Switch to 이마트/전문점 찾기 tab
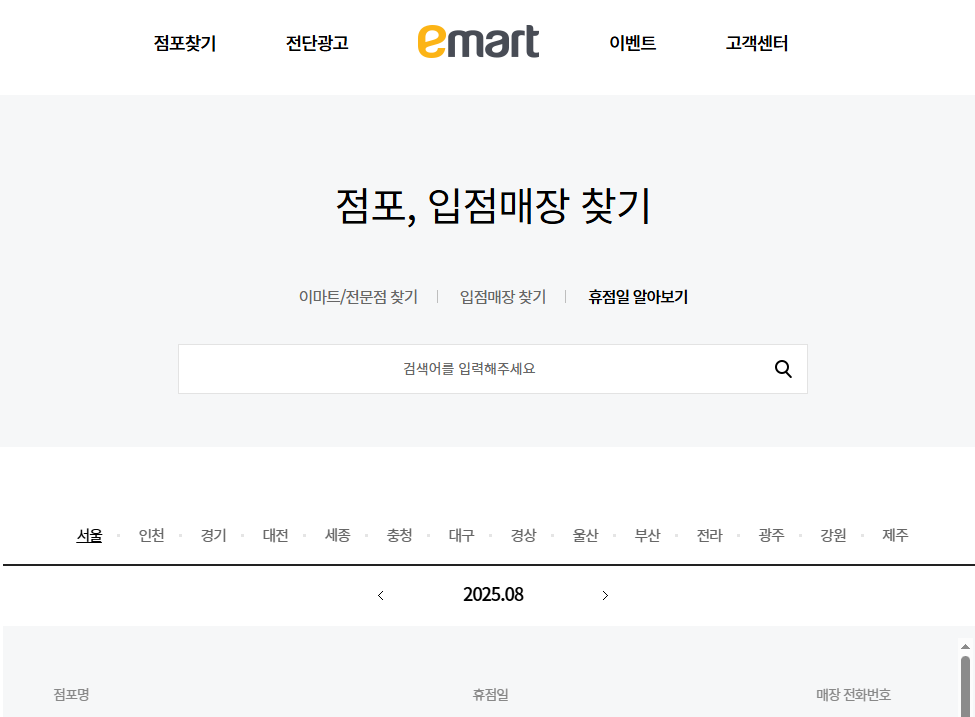975x717 pixels. point(358,297)
